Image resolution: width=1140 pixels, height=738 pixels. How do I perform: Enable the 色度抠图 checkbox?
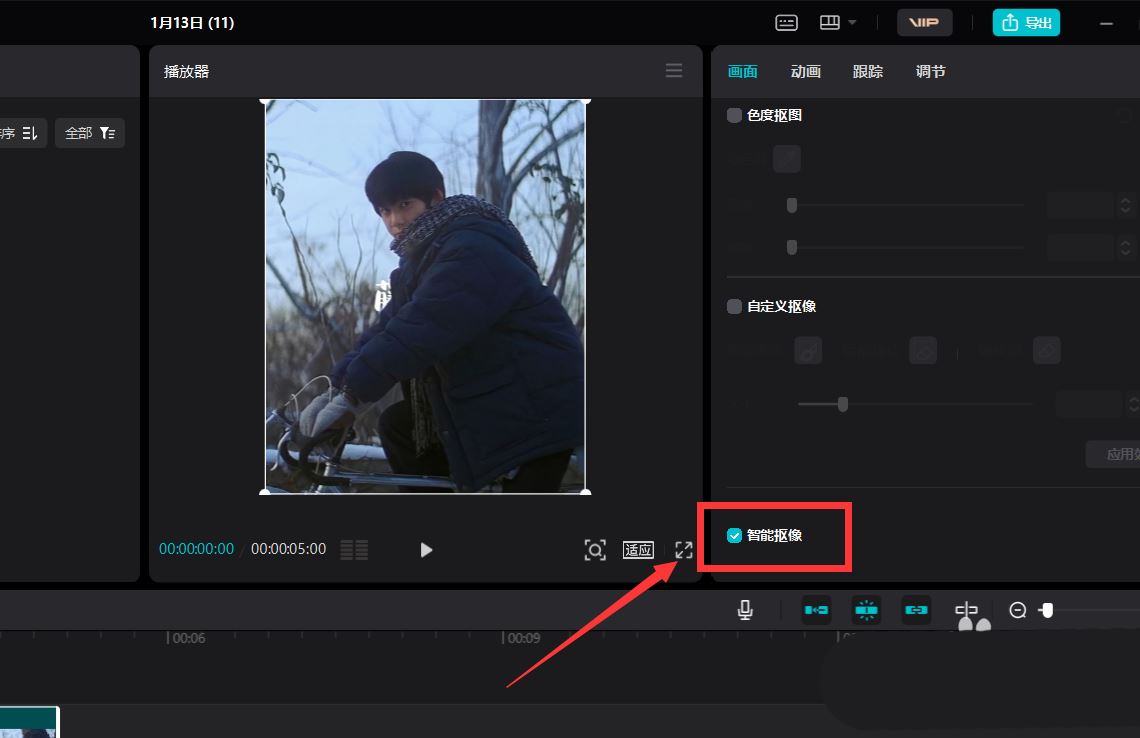click(x=734, y=115)
